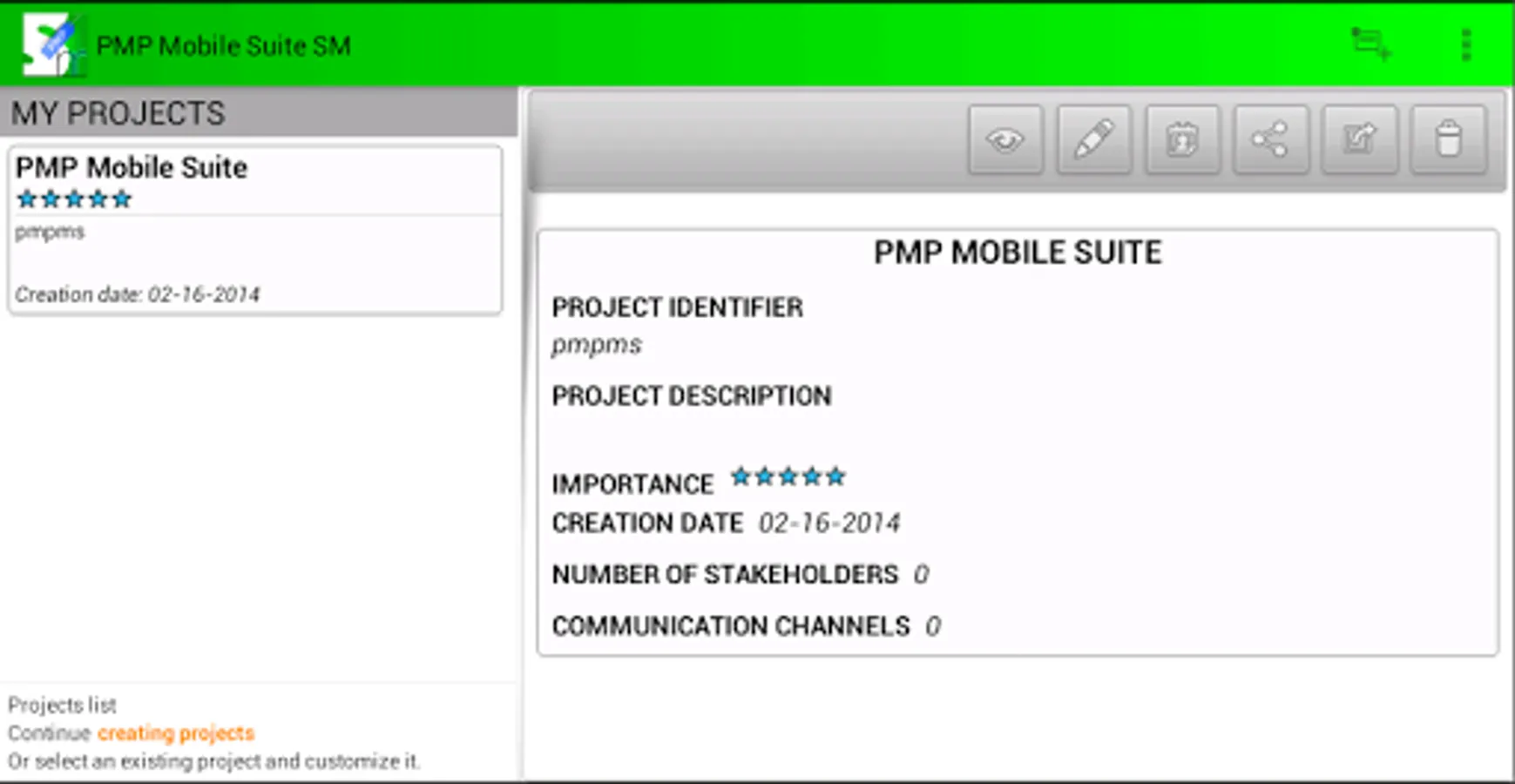Click the 'NUMBER OF STAKEHOLDERS' label

(725, 574)
